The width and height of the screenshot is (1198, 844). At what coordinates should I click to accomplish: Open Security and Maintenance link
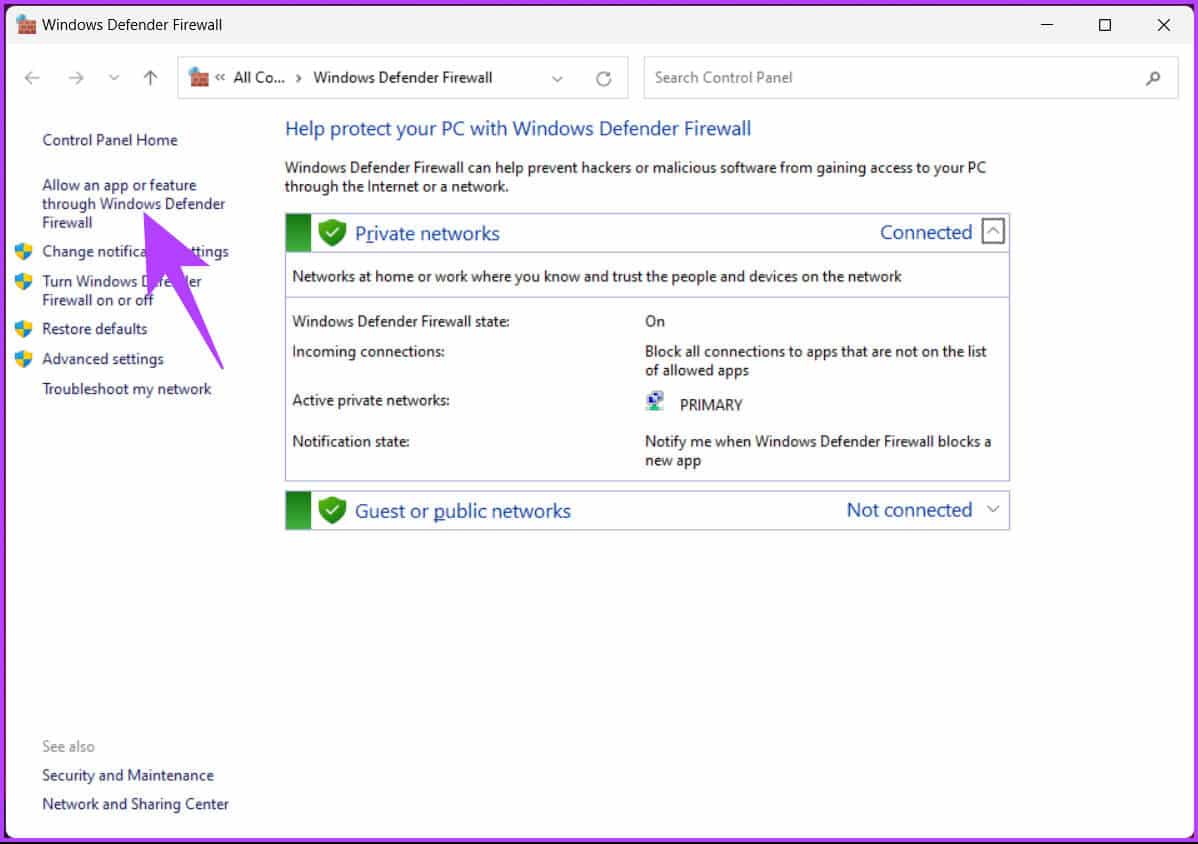tap(128, 776)
